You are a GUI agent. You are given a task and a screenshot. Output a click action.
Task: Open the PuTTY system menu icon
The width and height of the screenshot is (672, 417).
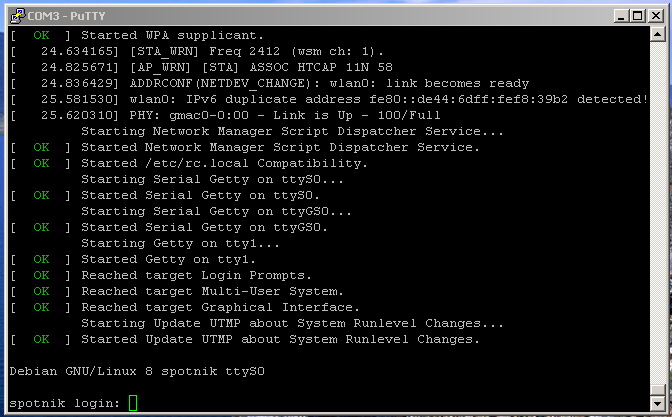(18, 16)
